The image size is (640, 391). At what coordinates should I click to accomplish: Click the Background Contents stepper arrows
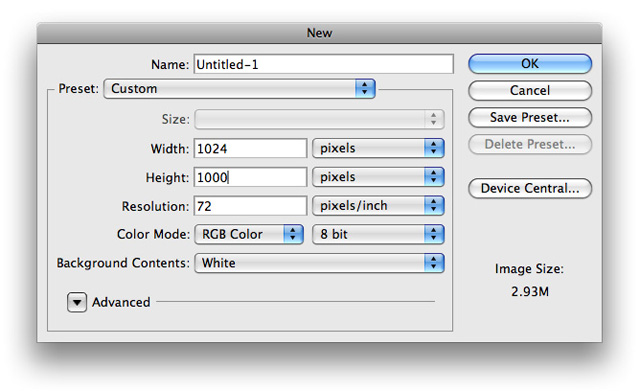[433, 263]
